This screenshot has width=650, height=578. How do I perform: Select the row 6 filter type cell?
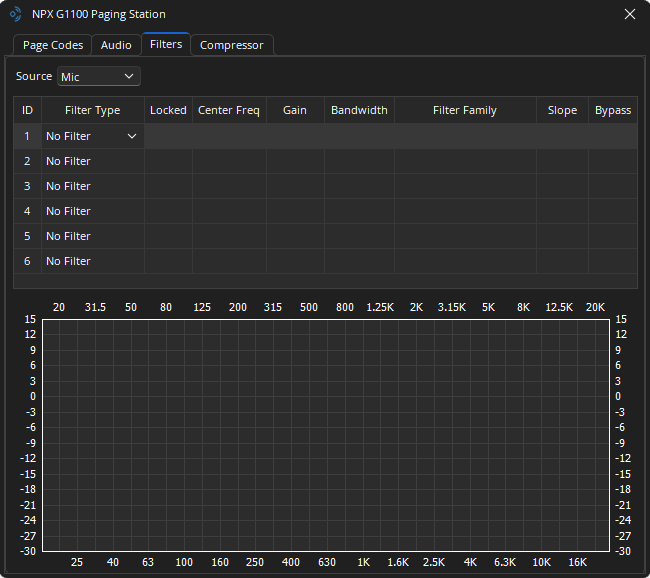point(92,261)
